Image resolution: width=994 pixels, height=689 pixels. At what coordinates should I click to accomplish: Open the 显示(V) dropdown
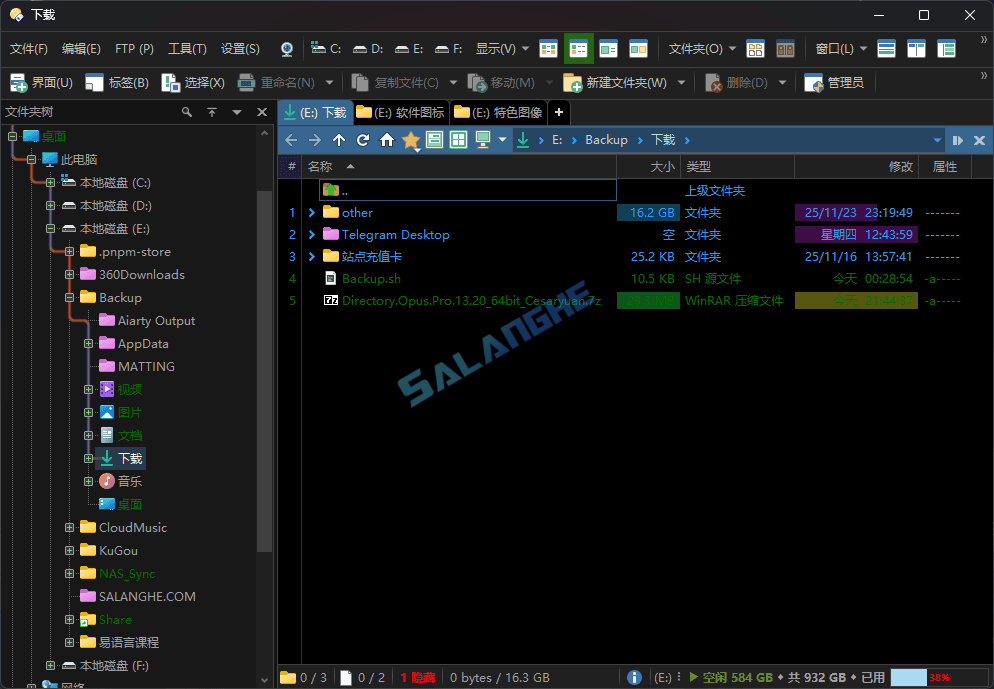[502, 49]
